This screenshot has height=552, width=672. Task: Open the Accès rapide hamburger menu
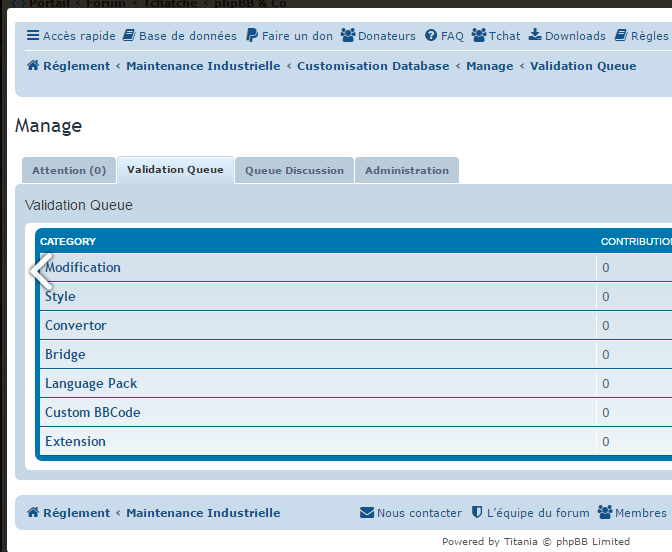33,36
